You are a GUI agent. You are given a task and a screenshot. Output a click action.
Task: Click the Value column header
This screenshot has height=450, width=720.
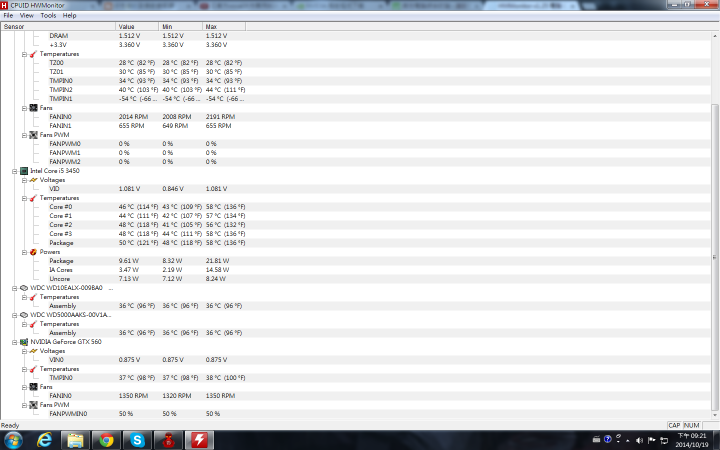137,27
